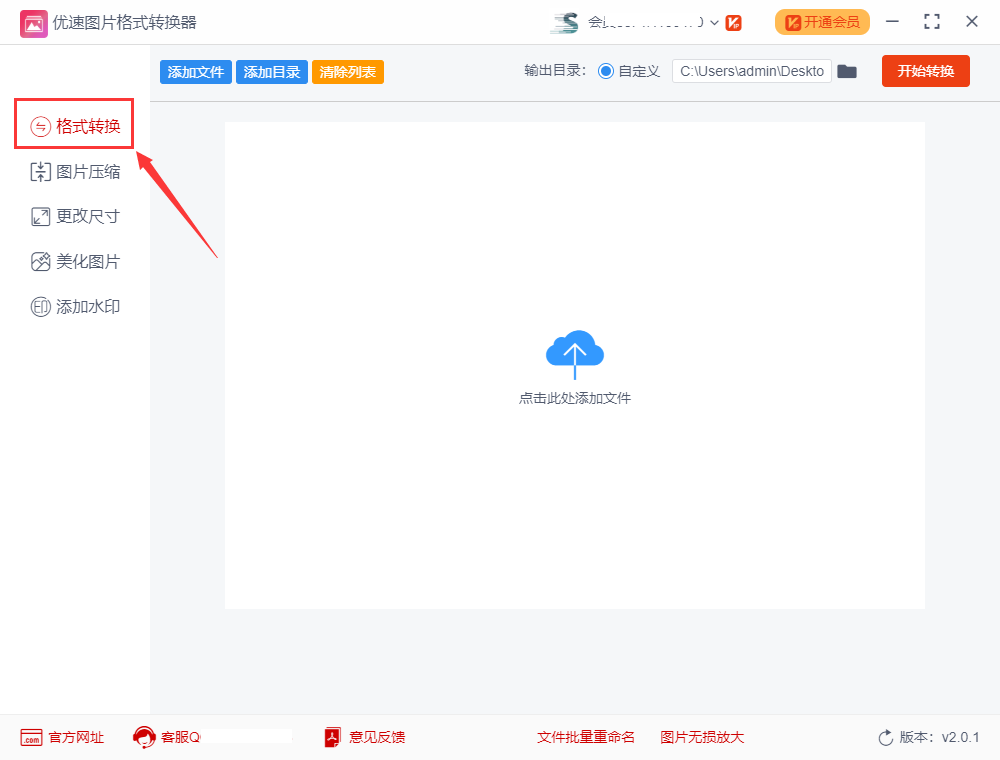Screen dimensions: 1000x760
Task: Click the 清除列表 clear list button
Action: coord(347,71)
